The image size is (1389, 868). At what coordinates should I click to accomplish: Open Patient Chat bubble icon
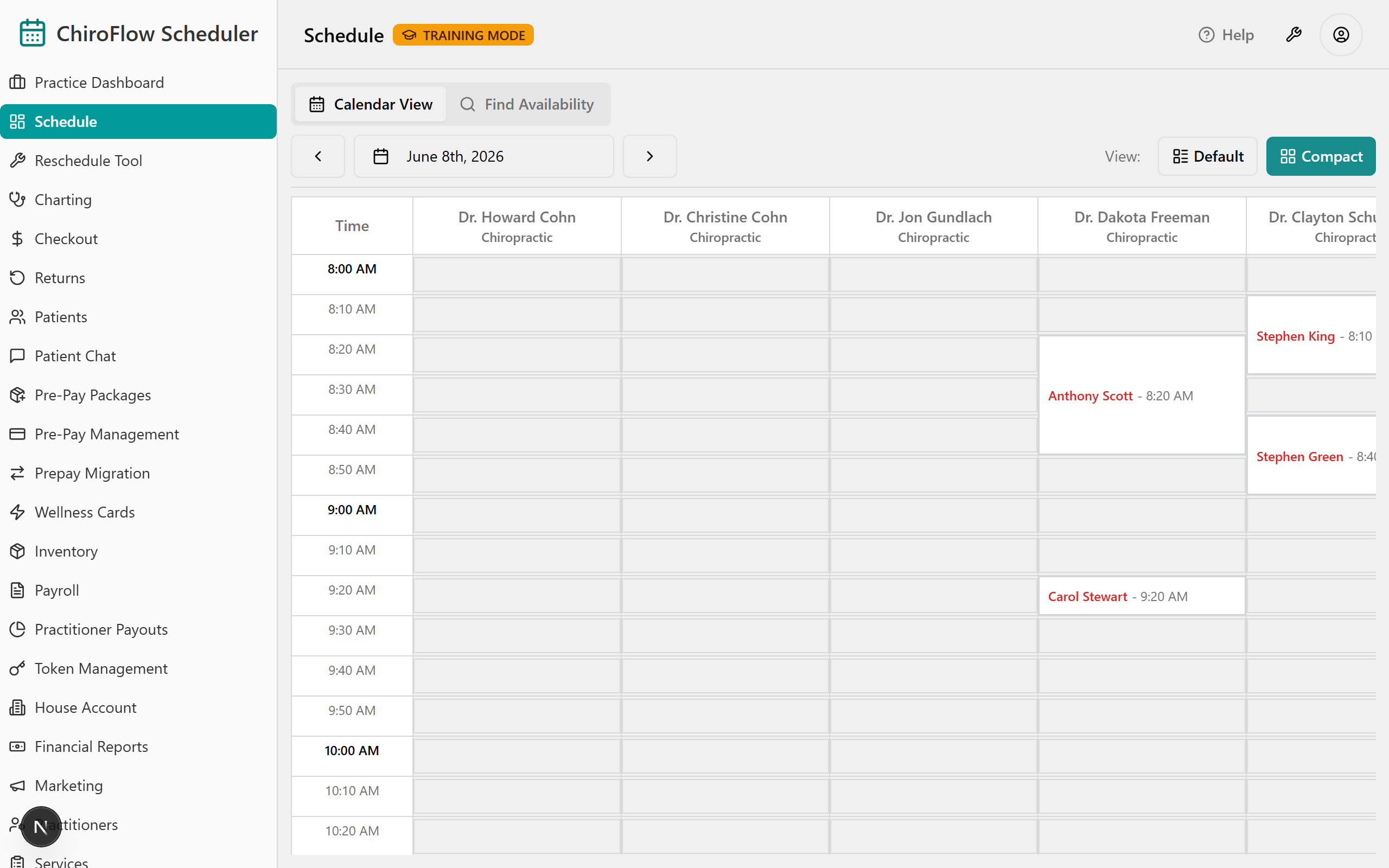pos(17,356)
